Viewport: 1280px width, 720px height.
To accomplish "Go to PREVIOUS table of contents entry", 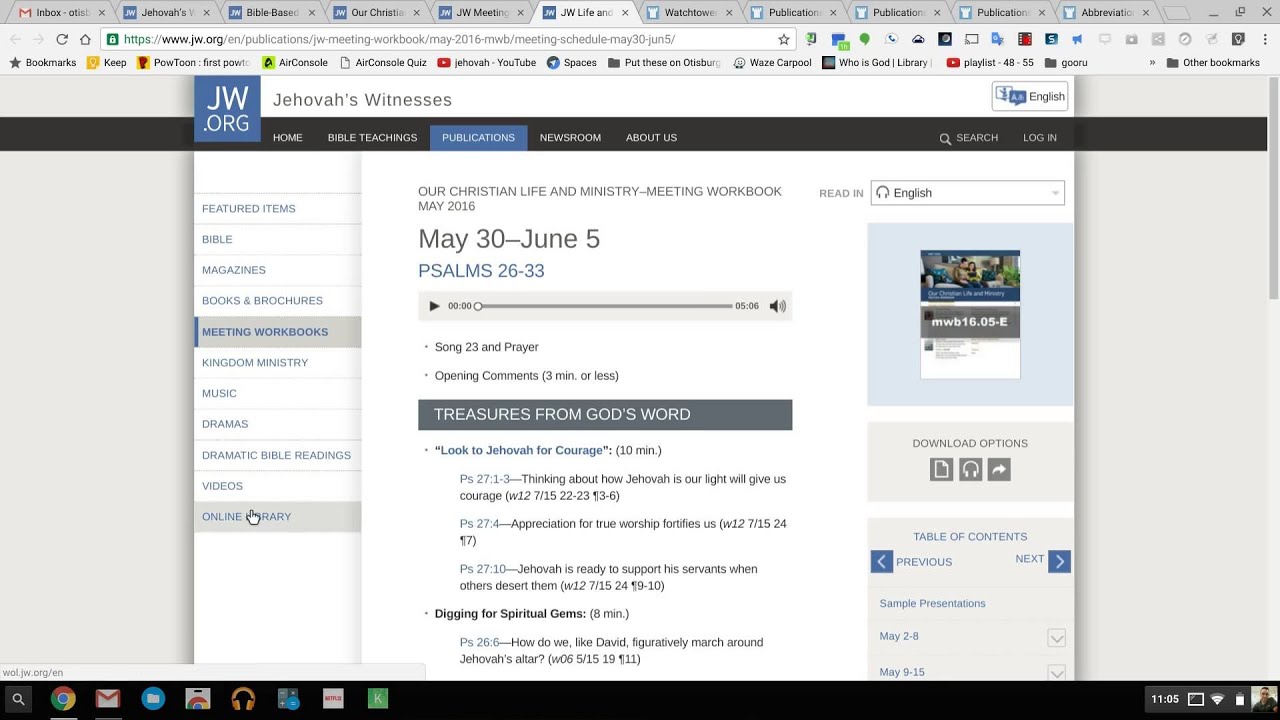I will coord(911,562).
